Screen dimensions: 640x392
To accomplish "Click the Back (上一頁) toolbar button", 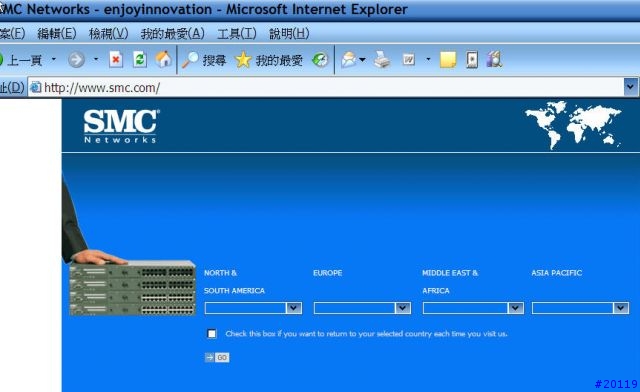I will 21,60.
